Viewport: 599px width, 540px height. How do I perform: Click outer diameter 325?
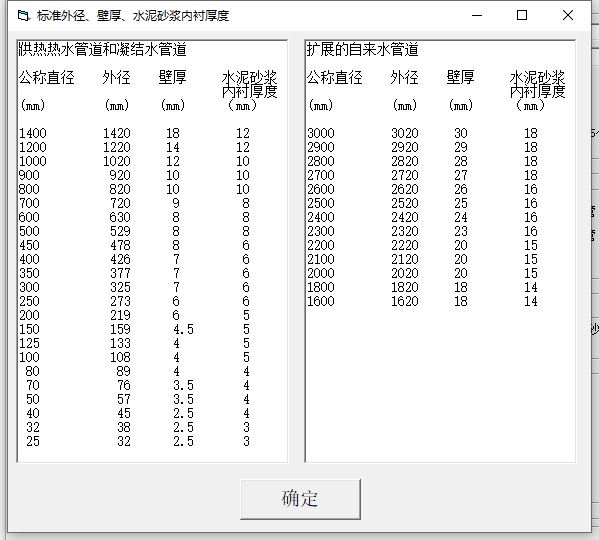tap(120, 287)
